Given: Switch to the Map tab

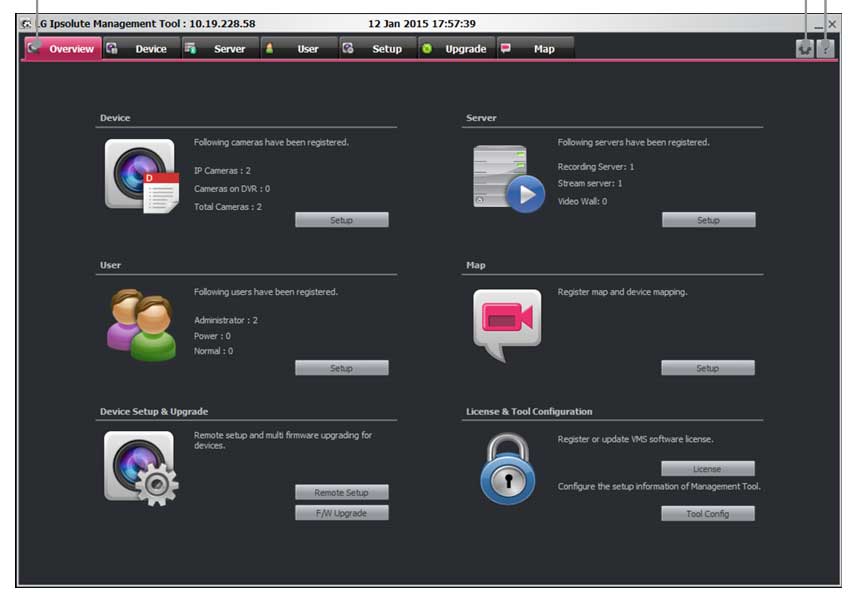Looking at the screenshot, I should pos(535,49).
